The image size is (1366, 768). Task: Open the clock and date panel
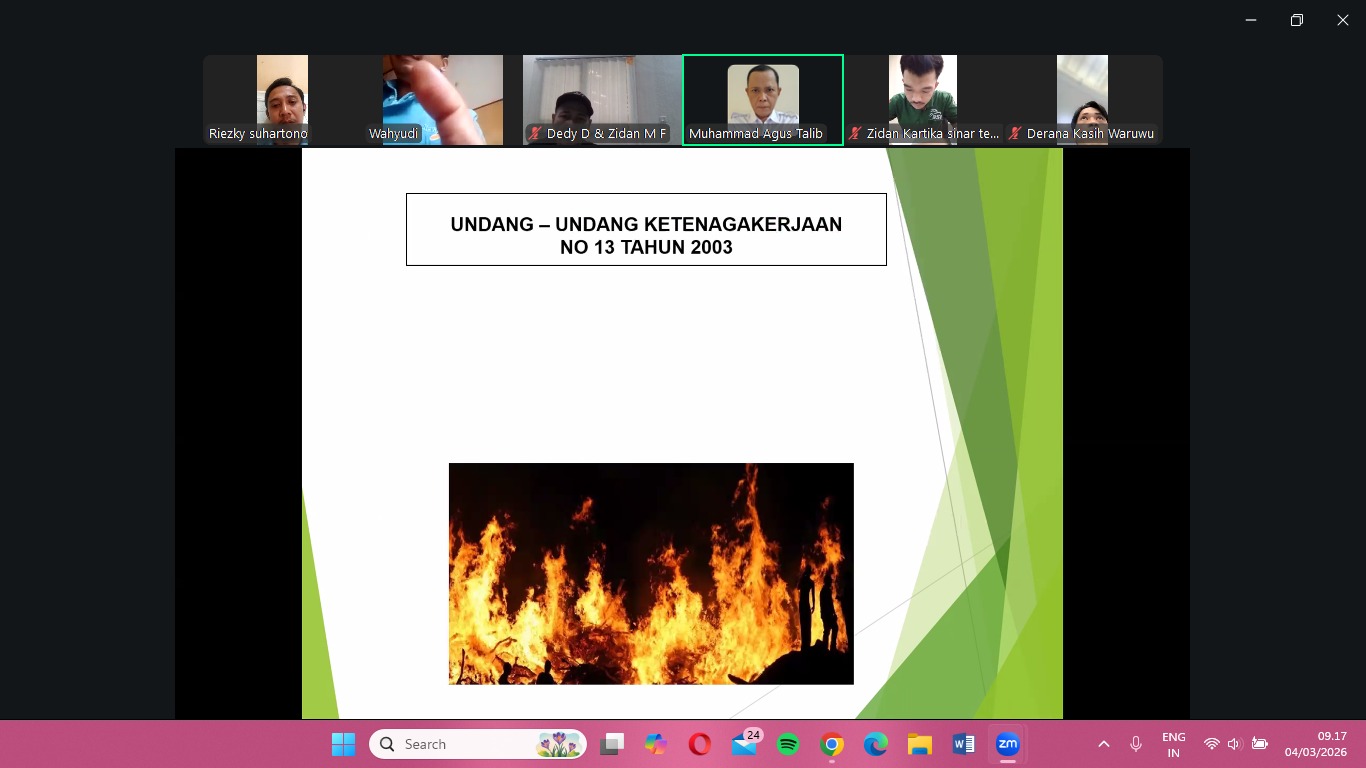point(1316,744)
